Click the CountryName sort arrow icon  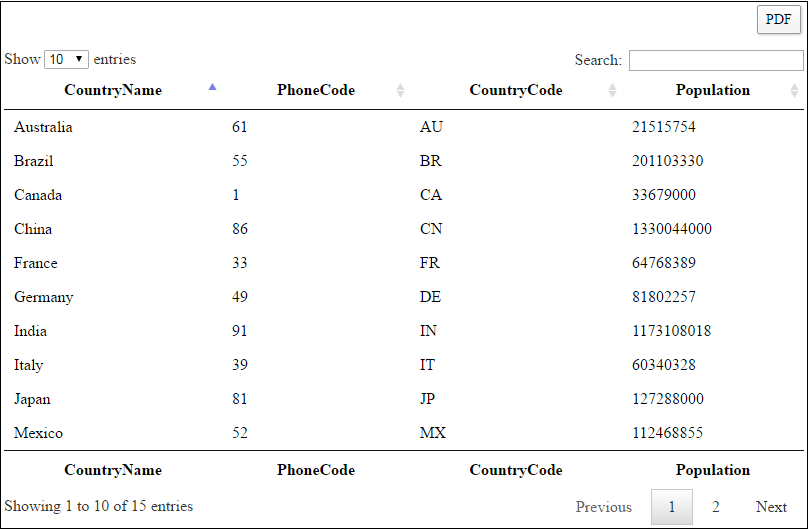(x=212, y=87)
